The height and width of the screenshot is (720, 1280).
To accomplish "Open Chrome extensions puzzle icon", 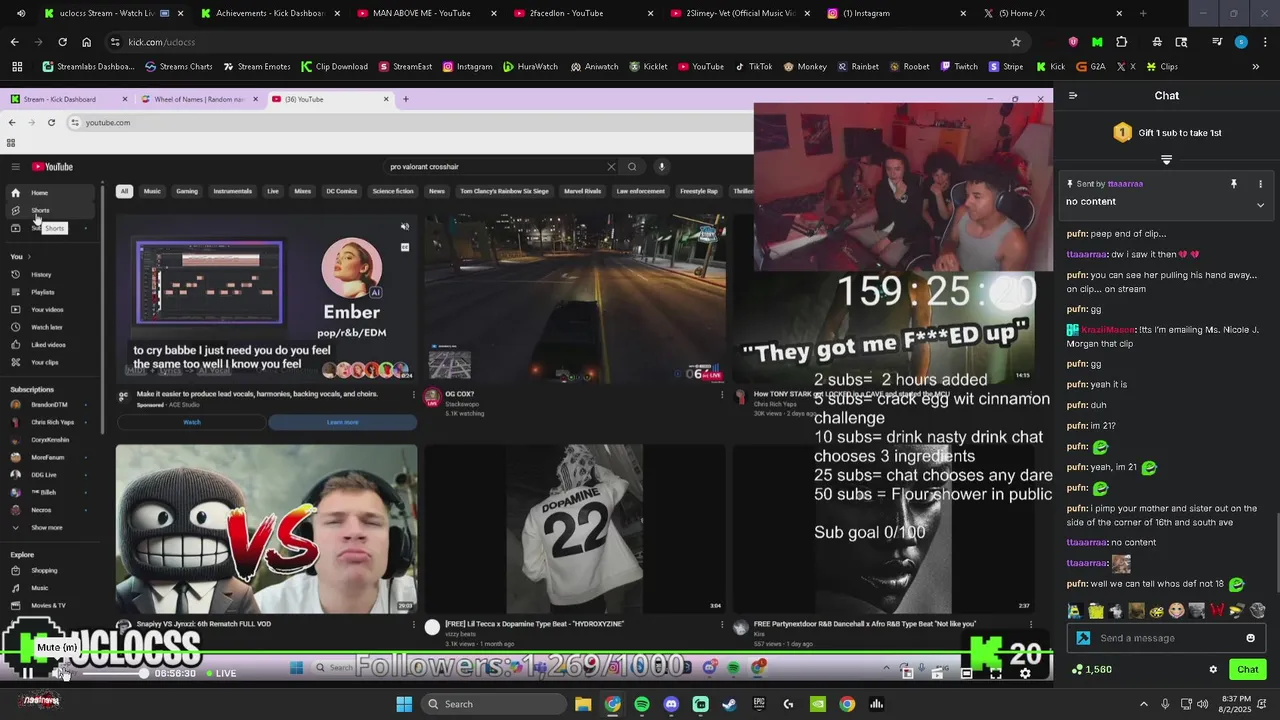I will 1121,42.
